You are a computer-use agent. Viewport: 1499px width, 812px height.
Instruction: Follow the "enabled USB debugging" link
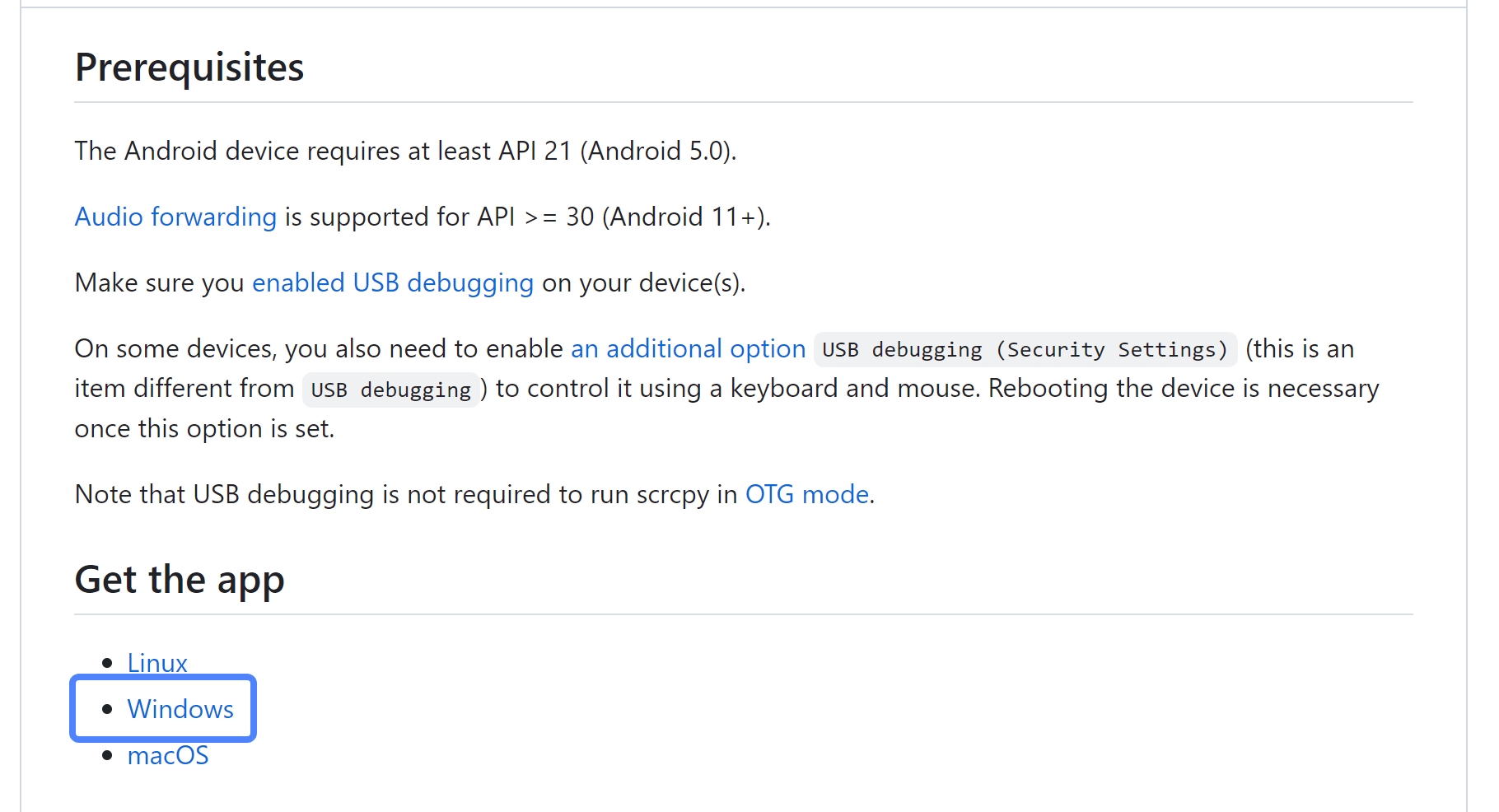(x=392, y=282)
